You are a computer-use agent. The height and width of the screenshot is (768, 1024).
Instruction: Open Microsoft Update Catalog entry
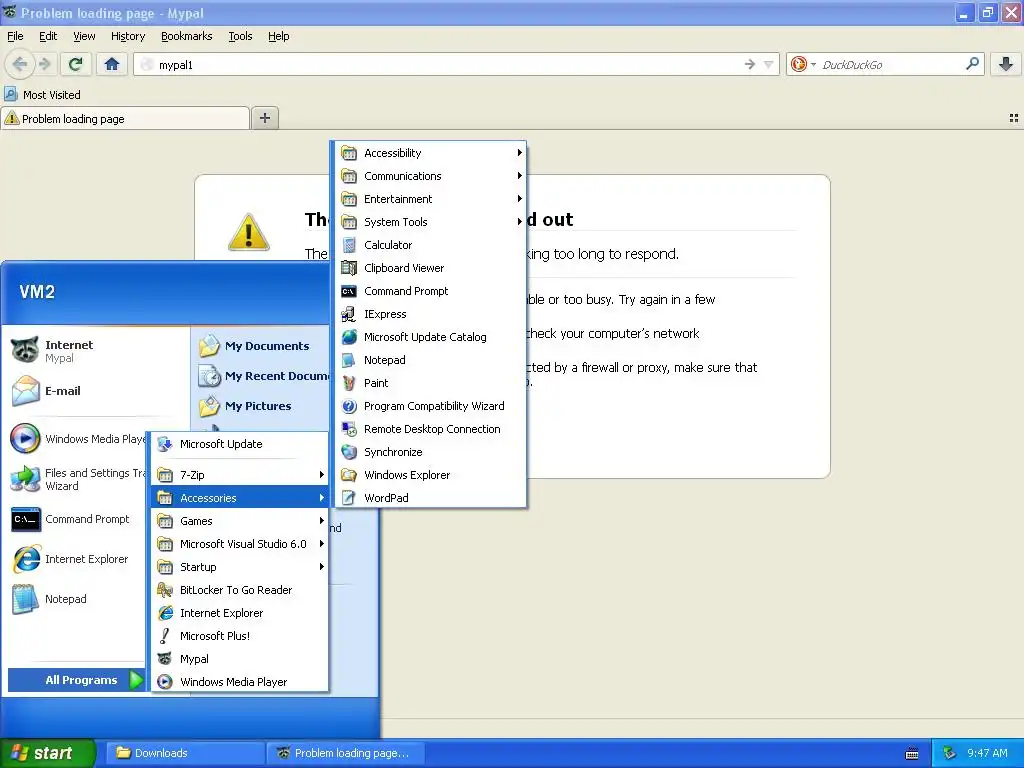click(x=430, y=337)
